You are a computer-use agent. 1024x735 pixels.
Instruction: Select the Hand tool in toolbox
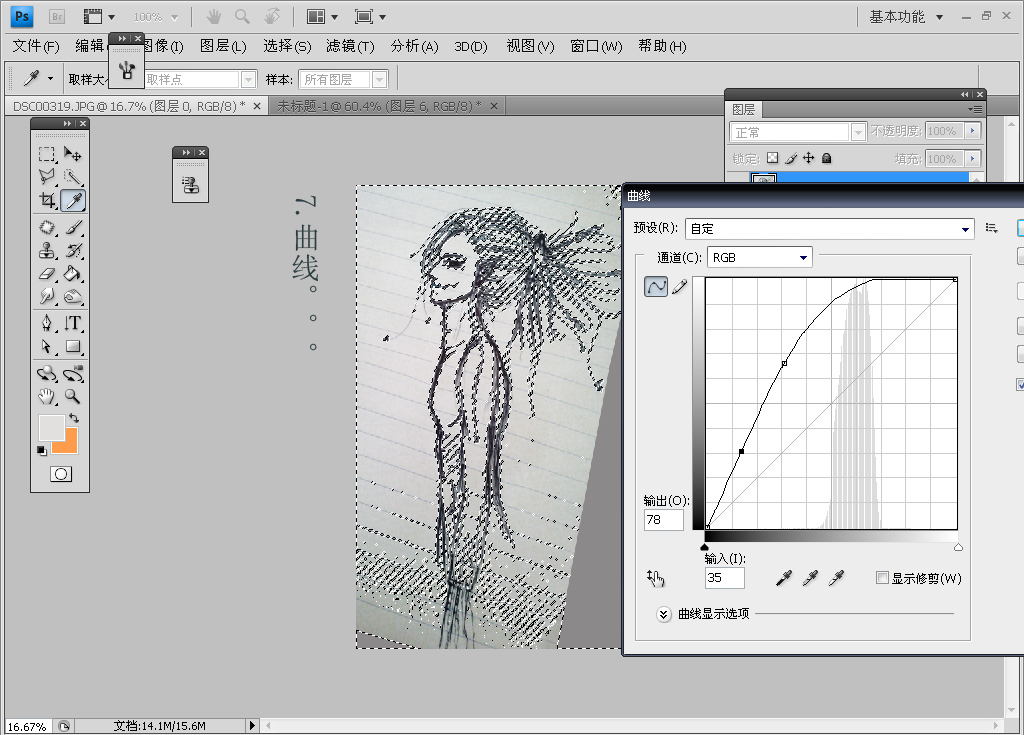click(x=47, y=396)
